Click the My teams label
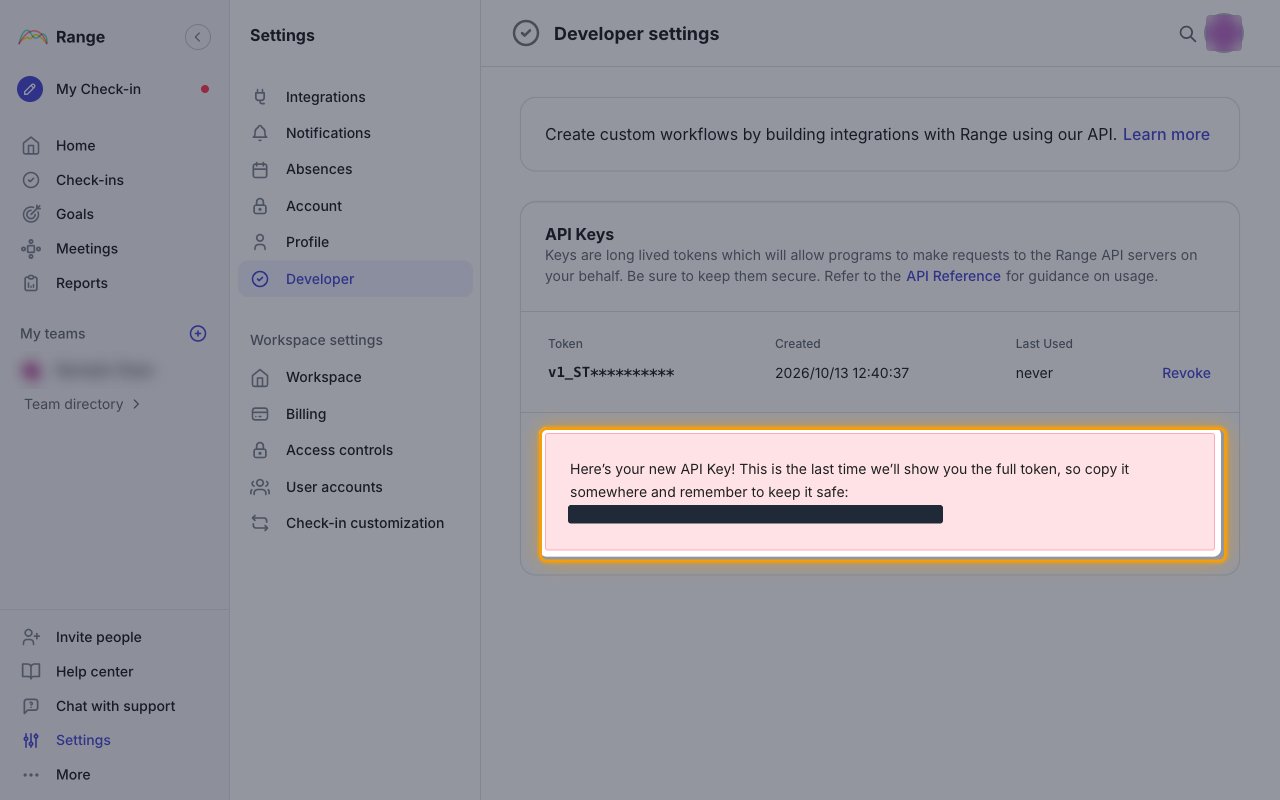Viewport: 1280px width, 800px height. 53,334
